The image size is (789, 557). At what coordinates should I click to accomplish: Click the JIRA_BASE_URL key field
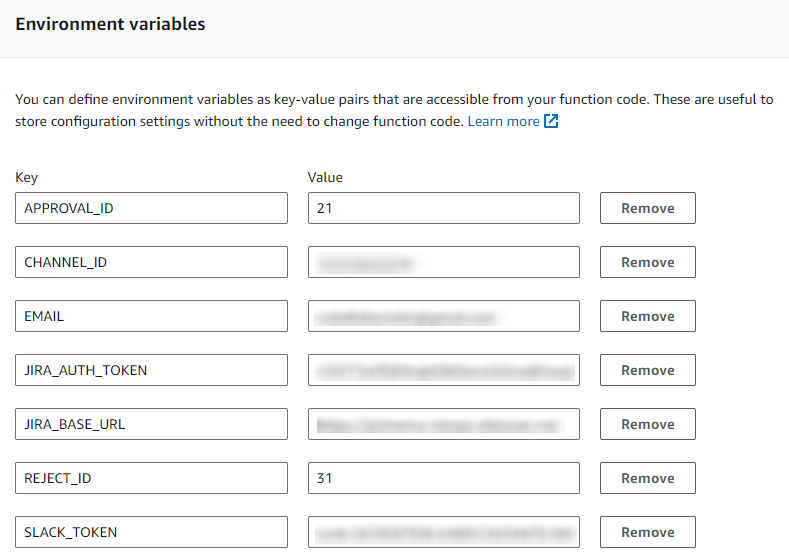[x=151, y=424]
